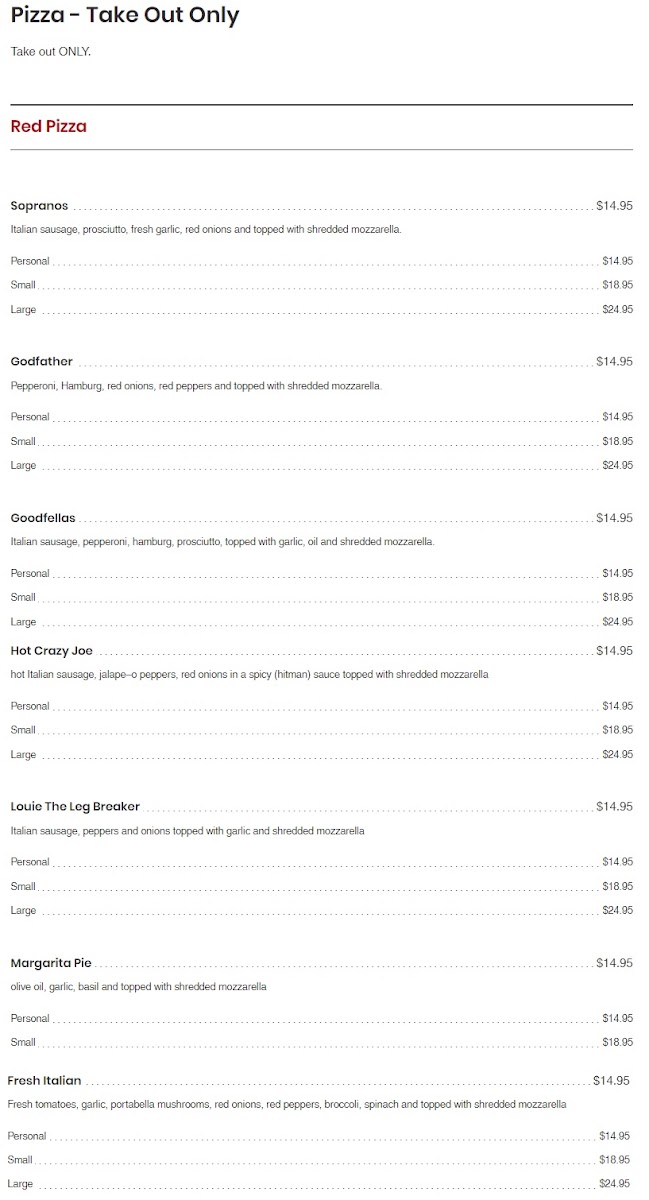Pick the Margarita Pie Small size row
Image resolution: width=649 pixels, height=1200 pixels.
321,1042
